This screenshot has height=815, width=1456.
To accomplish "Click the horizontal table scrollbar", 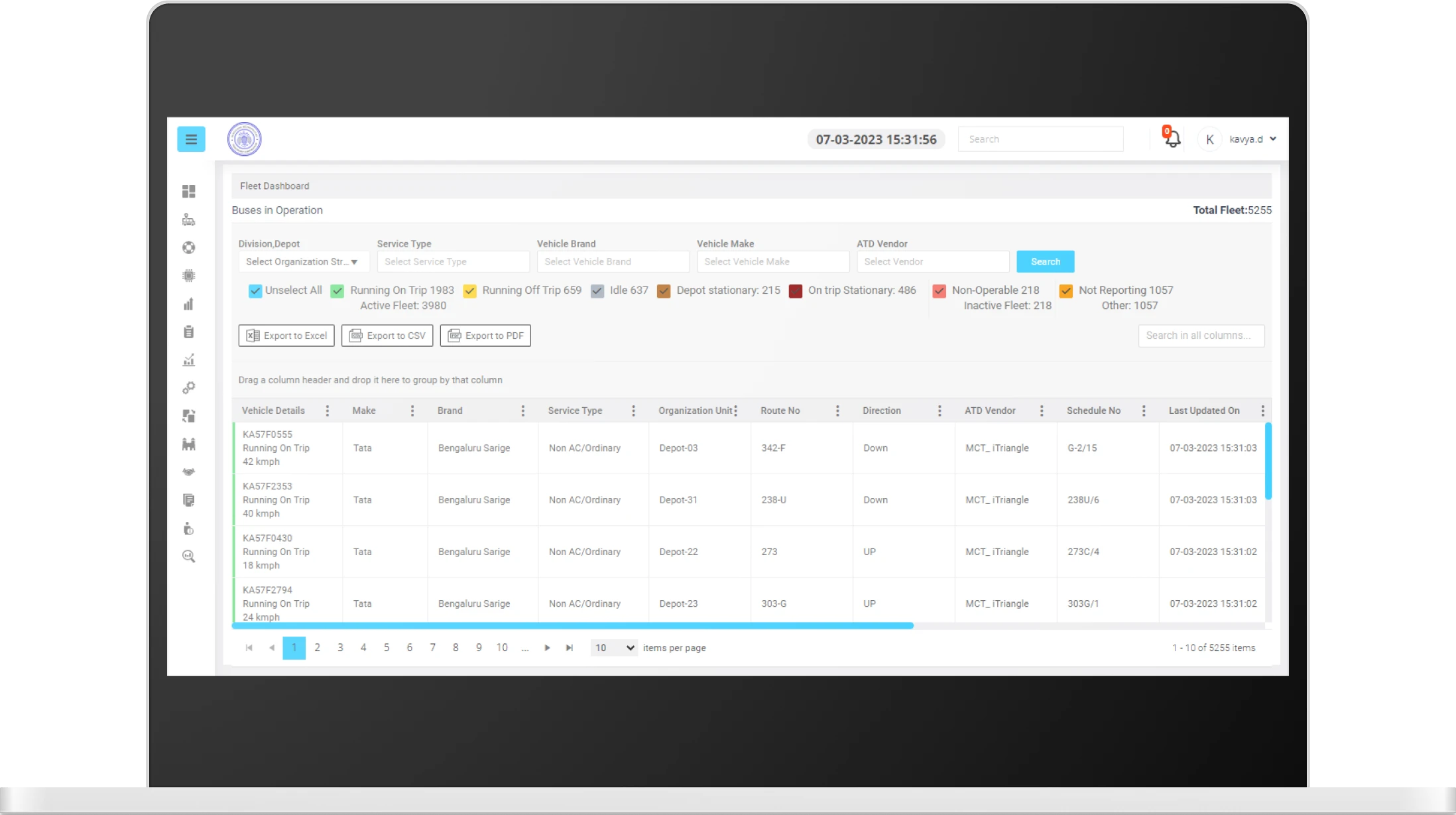I will point(572,625).
